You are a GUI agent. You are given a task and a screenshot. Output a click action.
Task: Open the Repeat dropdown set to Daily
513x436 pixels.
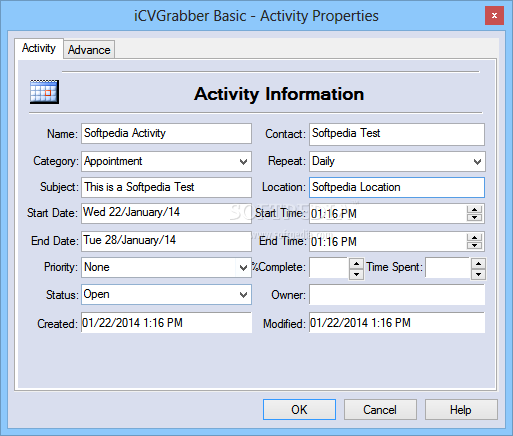pyautogui.click(x=477, y=162)
